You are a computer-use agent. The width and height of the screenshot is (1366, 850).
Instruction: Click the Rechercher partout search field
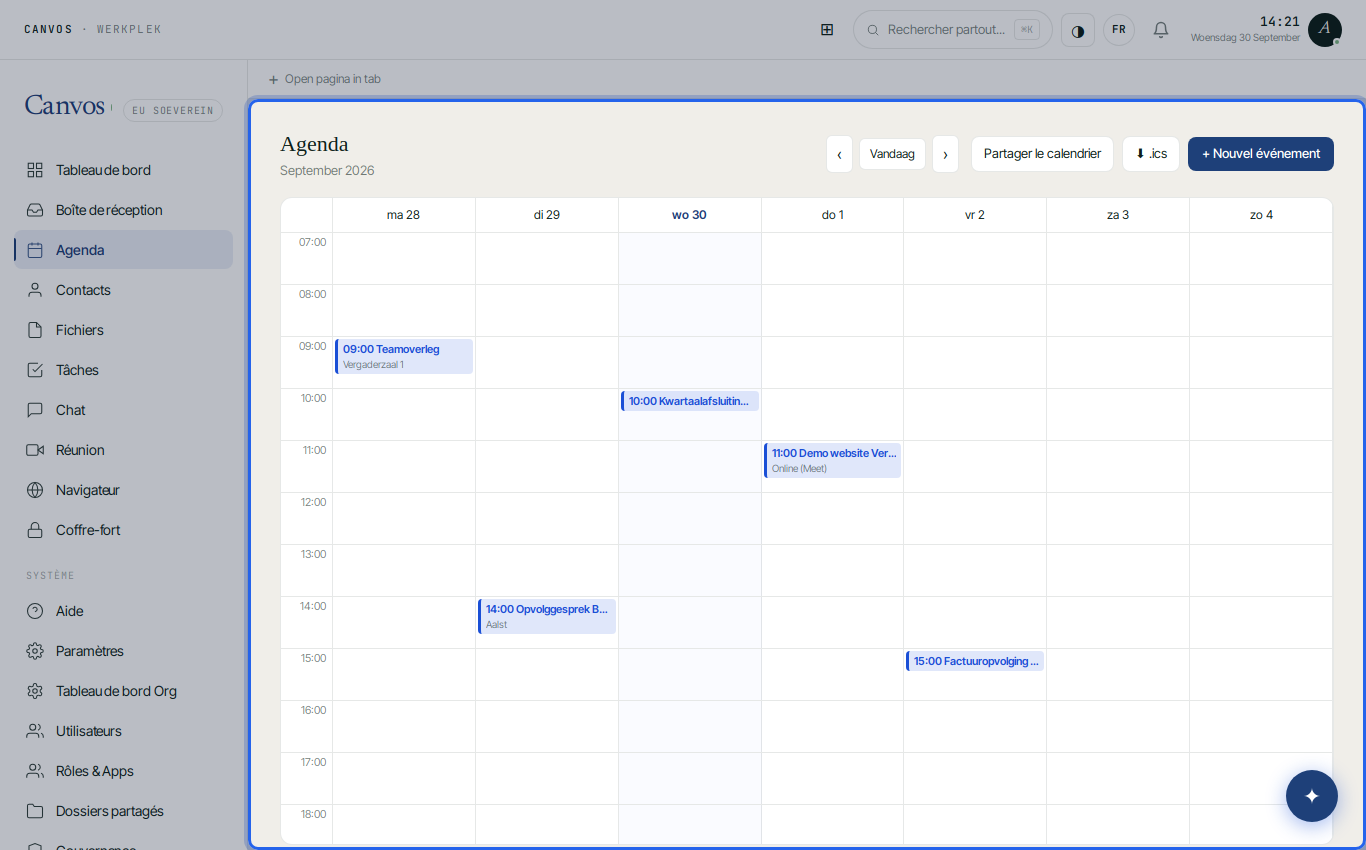(953, 30)
